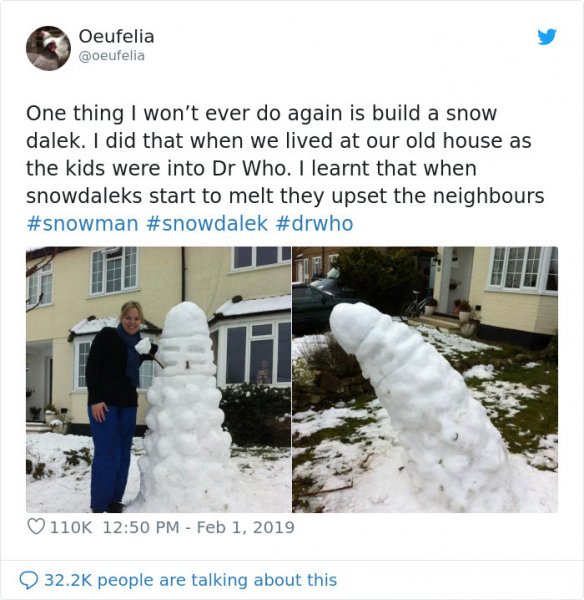Image resolution: width=584 pixels, height=600 pixels.
Task: Click the Twitter bird logo icon
Action: pos(546,37)
